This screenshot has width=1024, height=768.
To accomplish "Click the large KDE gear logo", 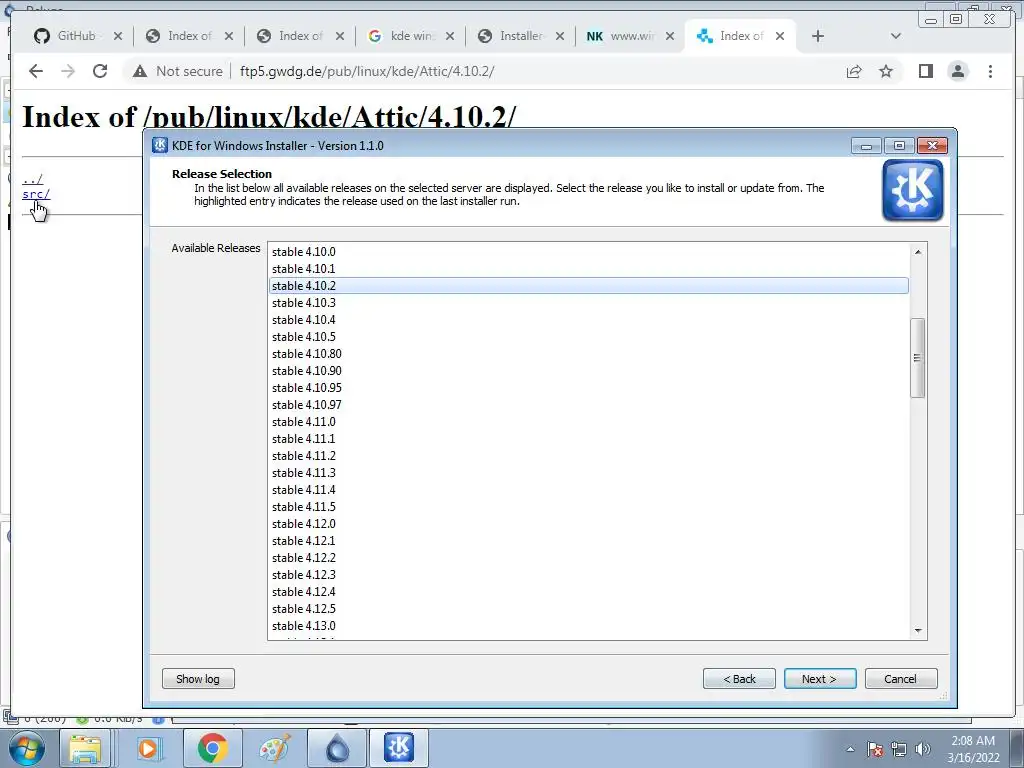I will pyautogui.click(x=912, y=190).
